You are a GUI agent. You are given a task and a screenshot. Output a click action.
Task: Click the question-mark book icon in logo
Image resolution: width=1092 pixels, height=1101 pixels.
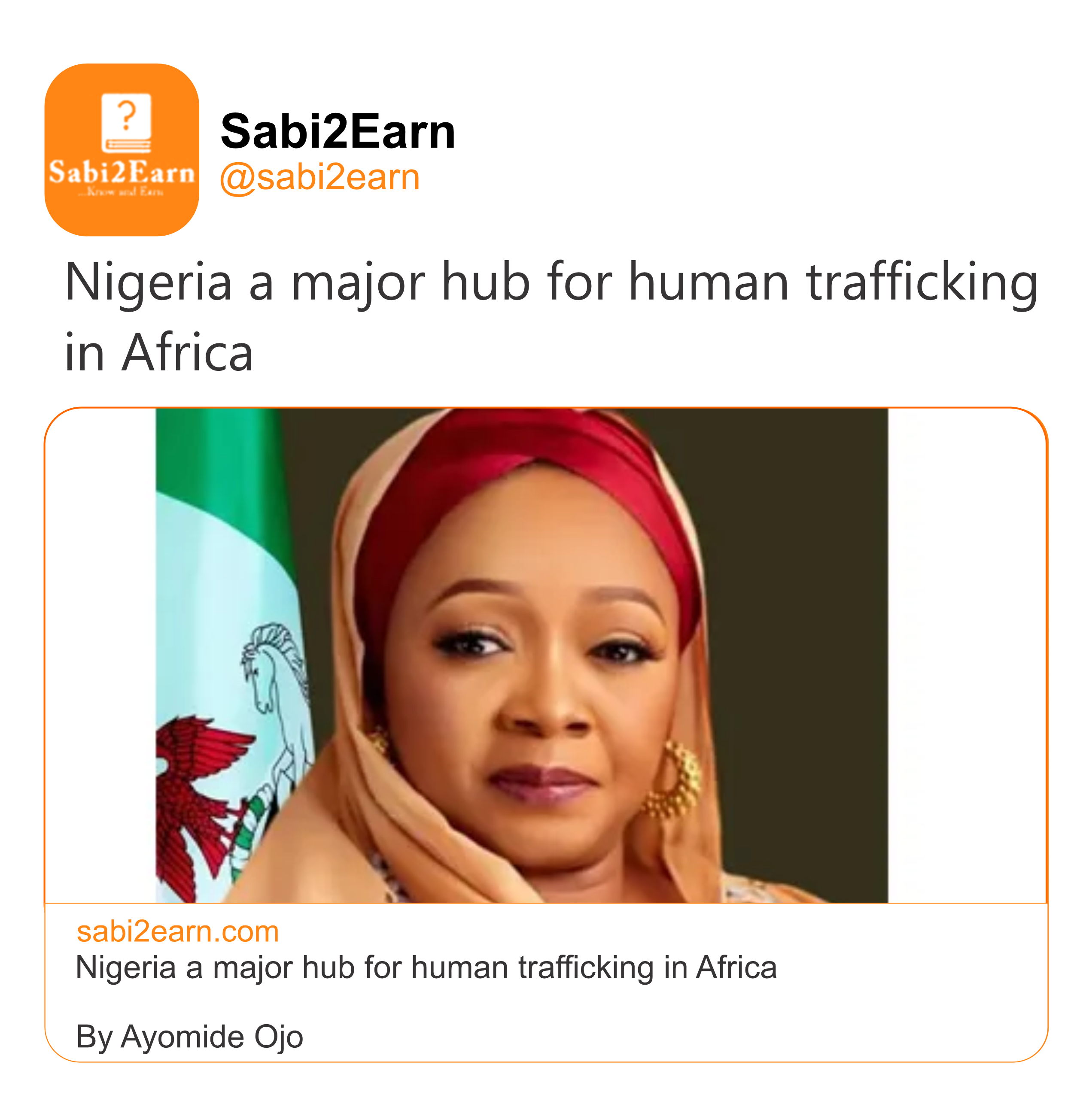coord(126,122)
